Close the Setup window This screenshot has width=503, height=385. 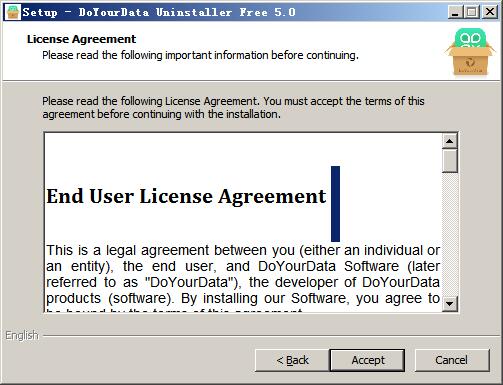coord(490,12)
